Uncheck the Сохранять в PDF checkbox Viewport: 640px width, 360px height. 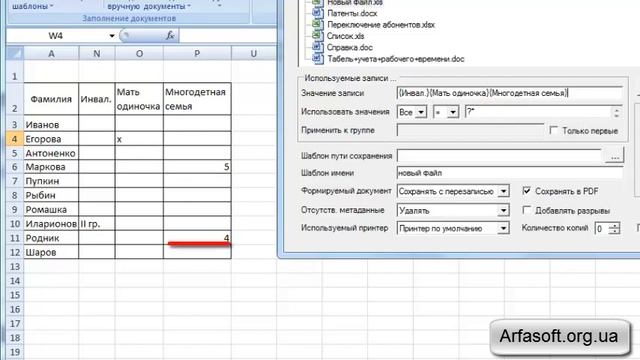[527, 190]
